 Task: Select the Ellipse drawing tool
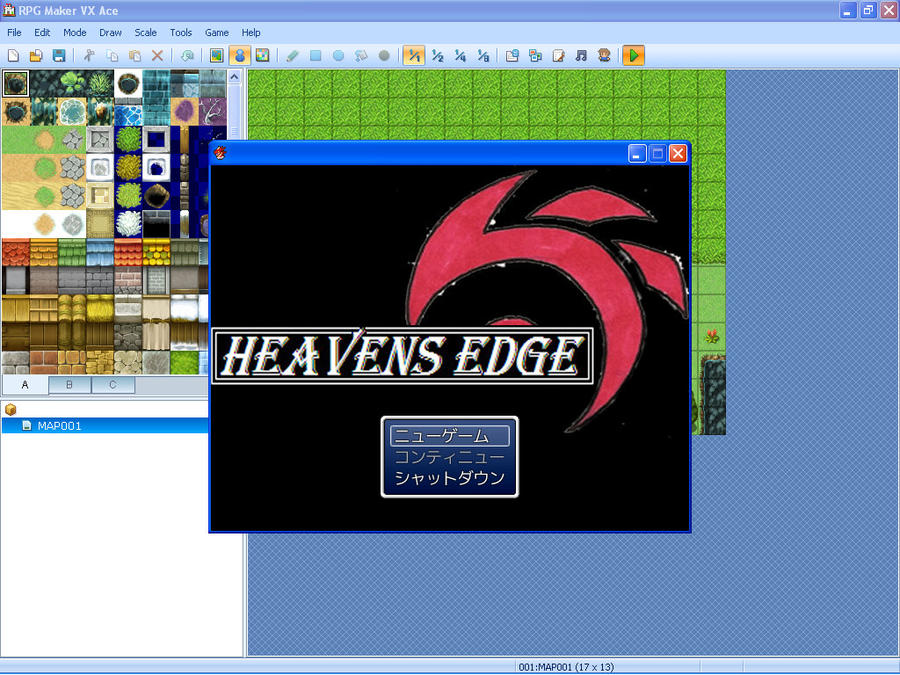pos(336,55)
